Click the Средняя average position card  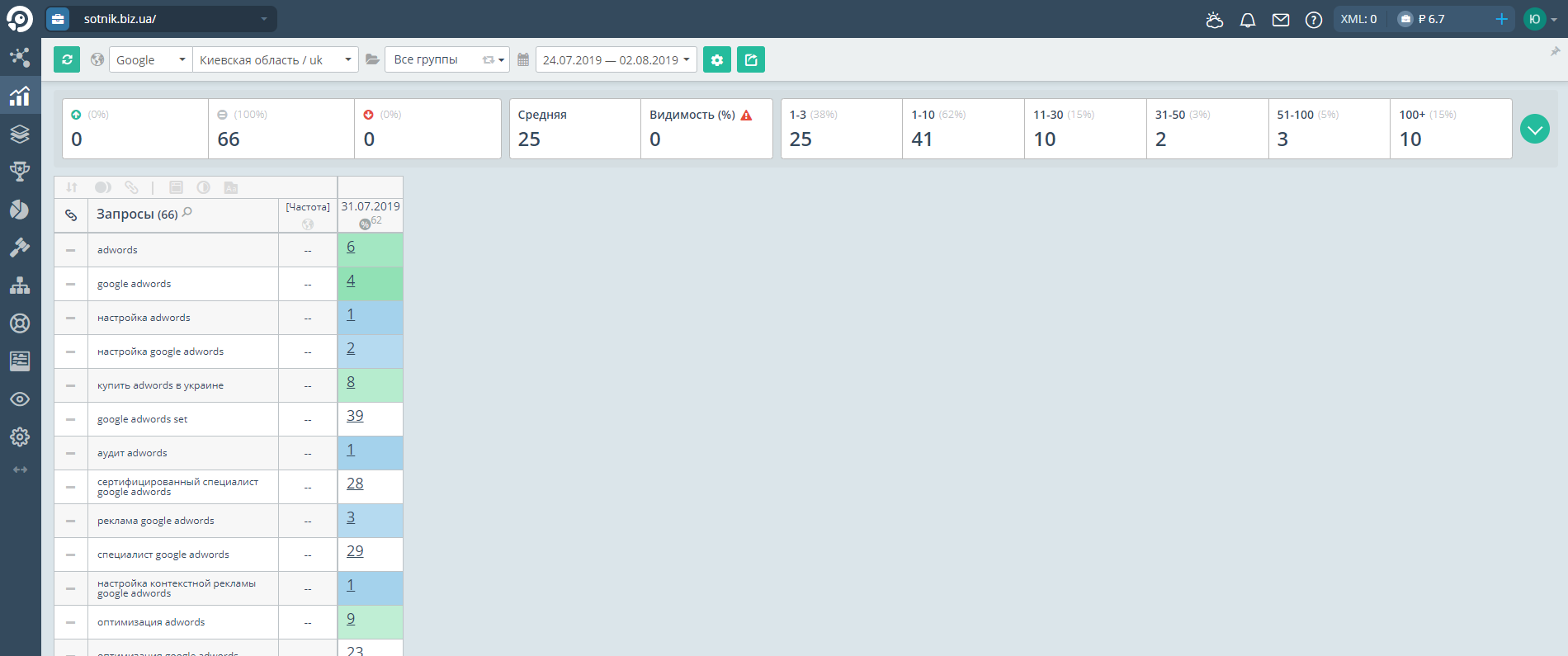[x=575, y=129]
